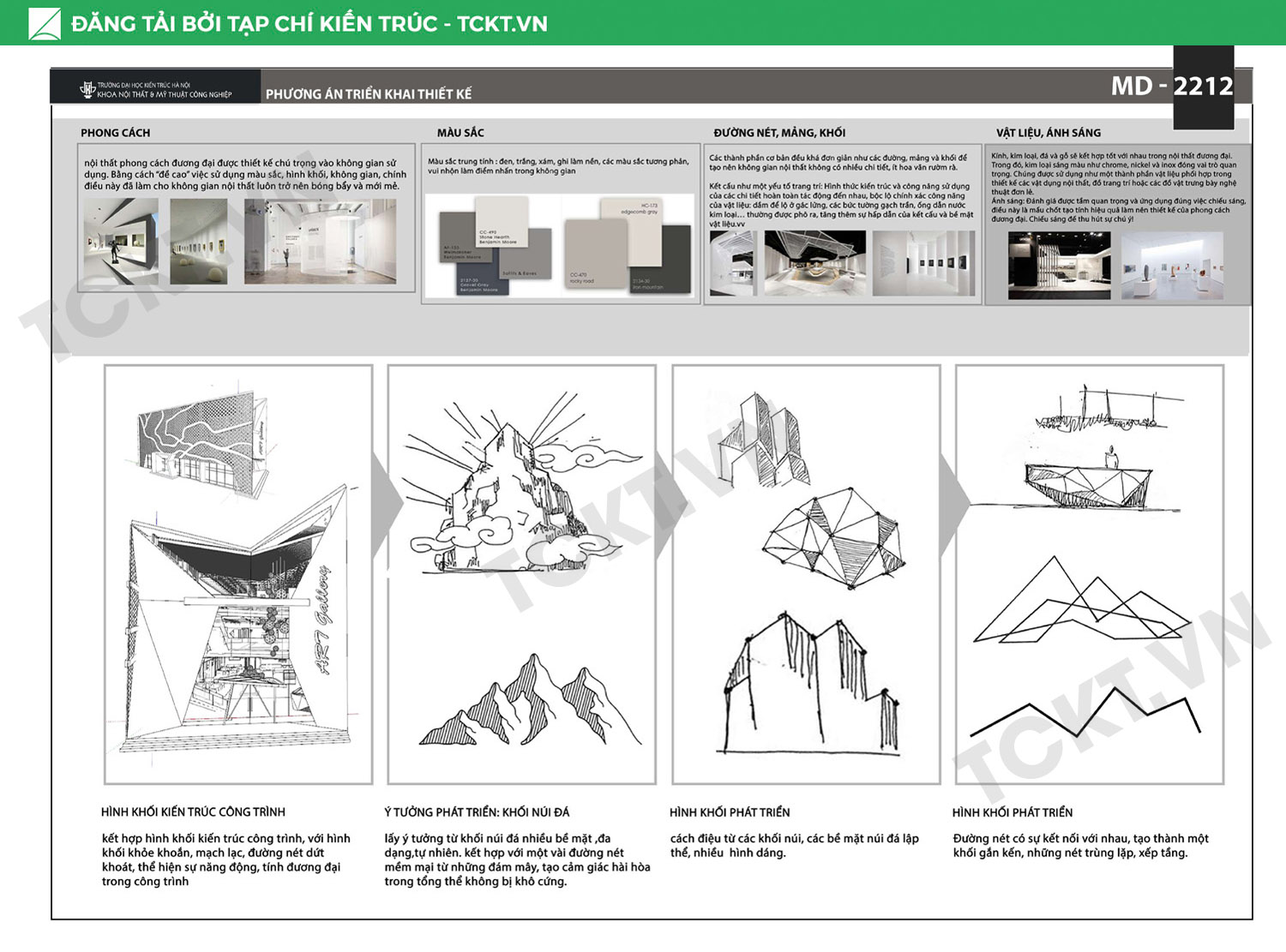Screen dimensions: 1286x952
Task: Click arrow between building and rock mountain panels
Action: click(386, 504)
